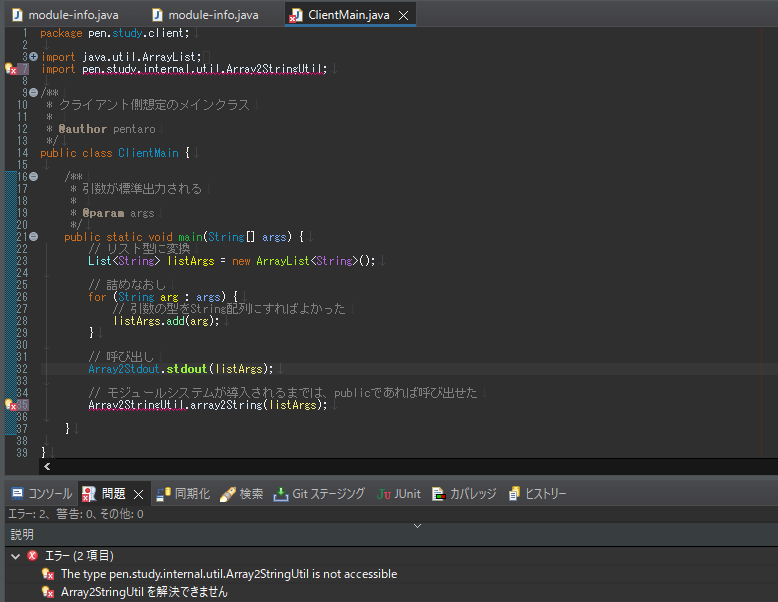
Task: Open the ヒストリー view tab
Action: 537,494
